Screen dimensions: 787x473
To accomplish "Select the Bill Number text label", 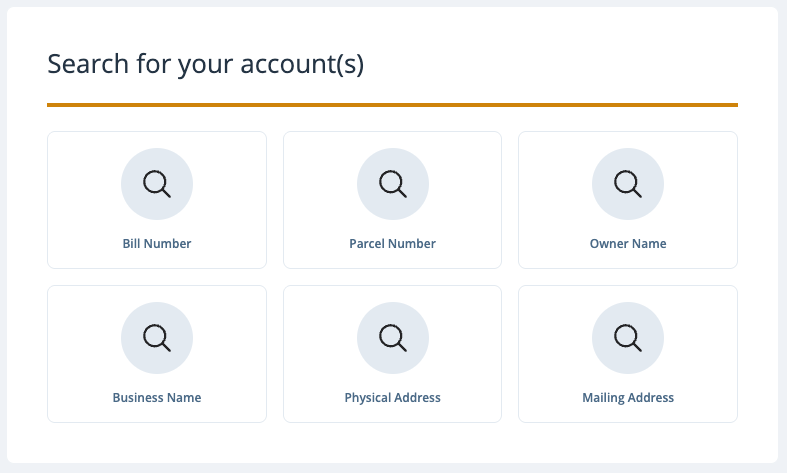I will coord(157,244).
